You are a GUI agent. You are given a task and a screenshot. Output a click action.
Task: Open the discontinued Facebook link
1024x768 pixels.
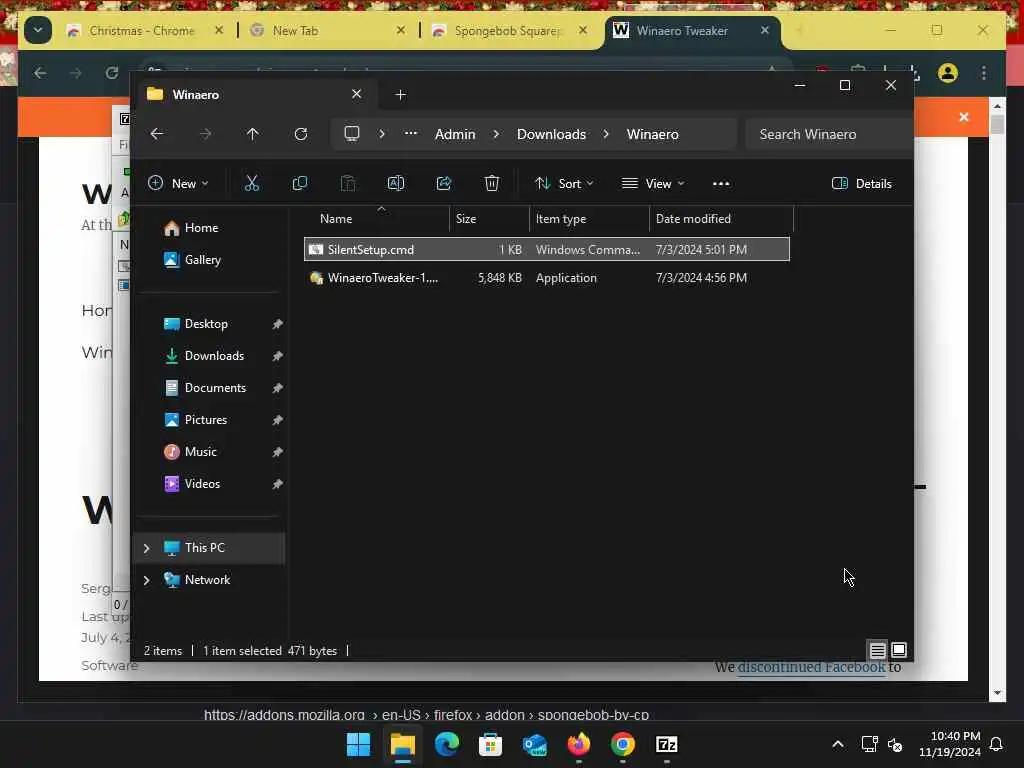811,667
